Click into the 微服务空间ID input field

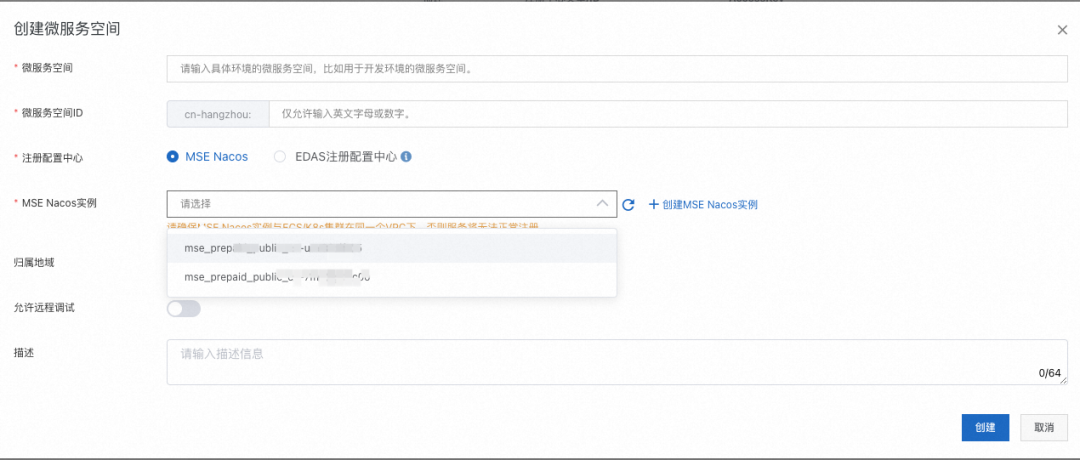click(x=669, y=114)
